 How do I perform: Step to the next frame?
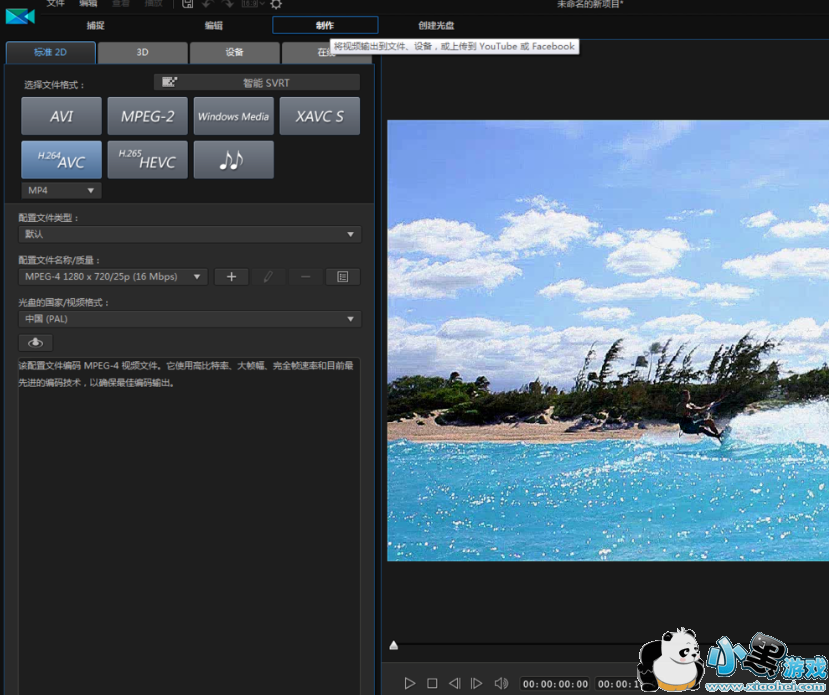477,683
